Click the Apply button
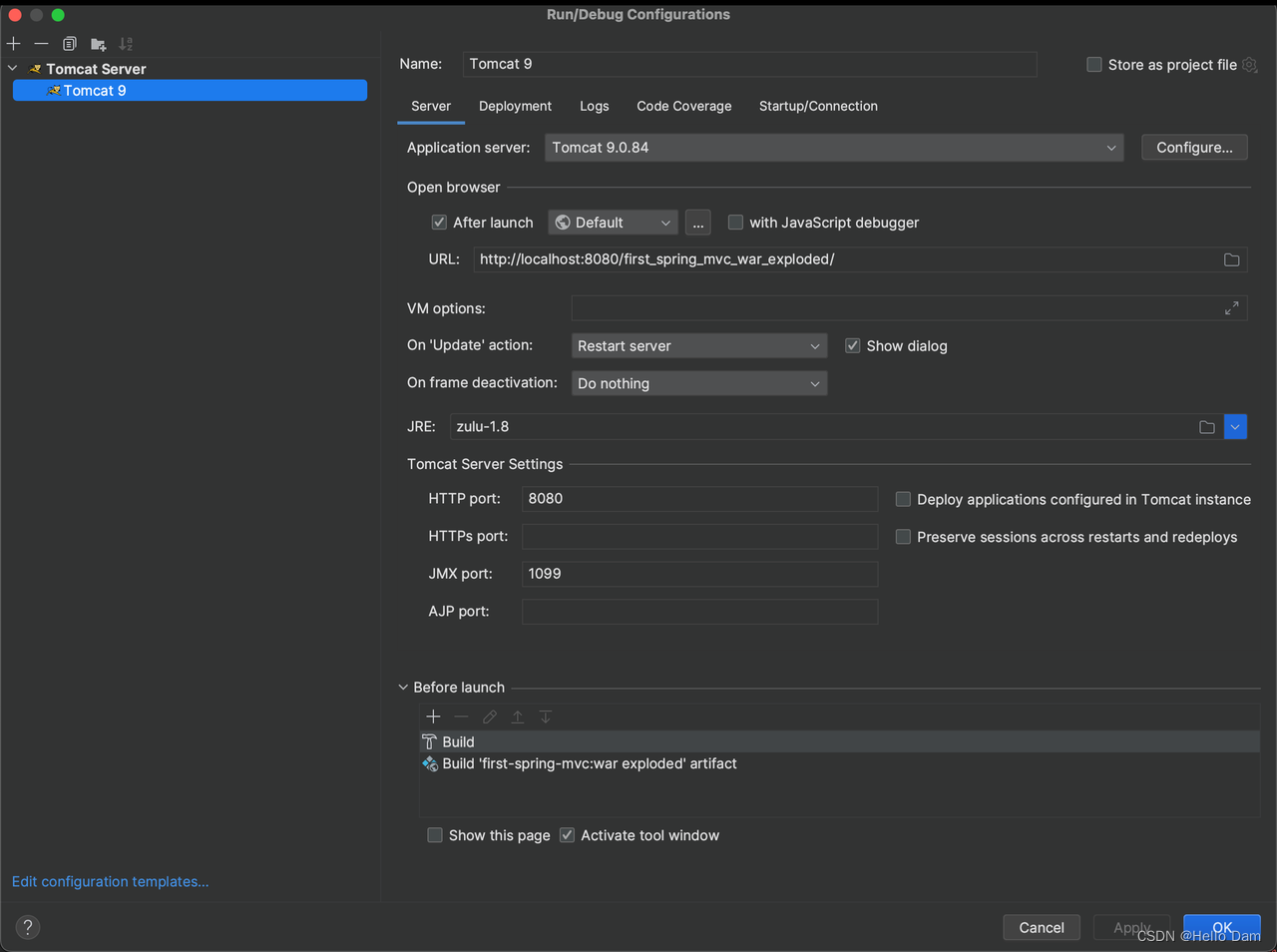The height and width of the screenshot is (952, 1277). [x=1132, y=928]
